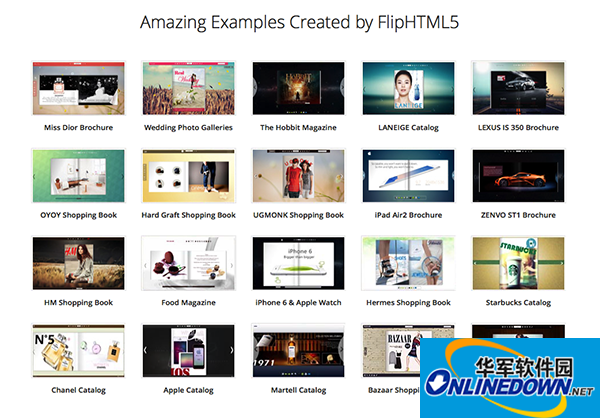Image resolution: width=600 pixels, height=418 pixels.
Task: Open the OYOY Shopping Book thumbnail
Action: pos(78,176)
